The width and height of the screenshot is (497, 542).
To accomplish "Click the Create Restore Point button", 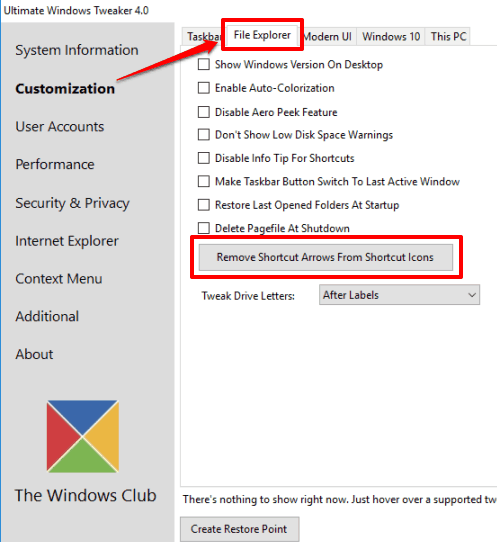I will (x=239, y=529).
